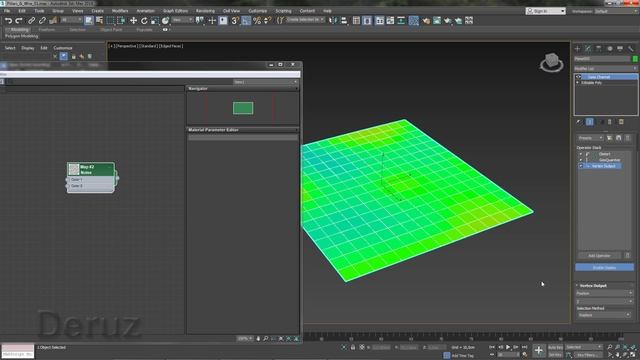Select Editable Poly in the modifier stack
The width and height of the screenshot is (640, 360).
591,82
